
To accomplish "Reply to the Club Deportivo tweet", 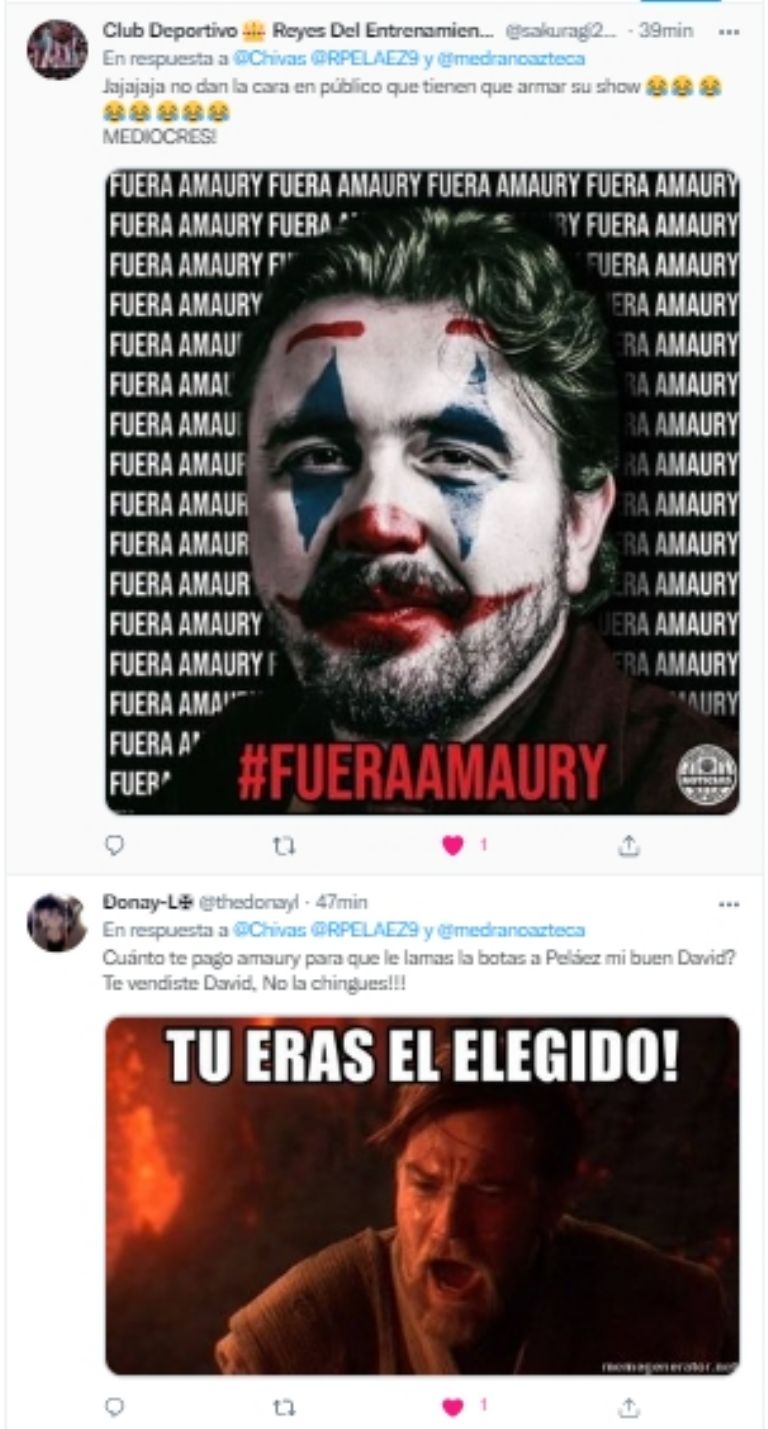I will [115, 846].
